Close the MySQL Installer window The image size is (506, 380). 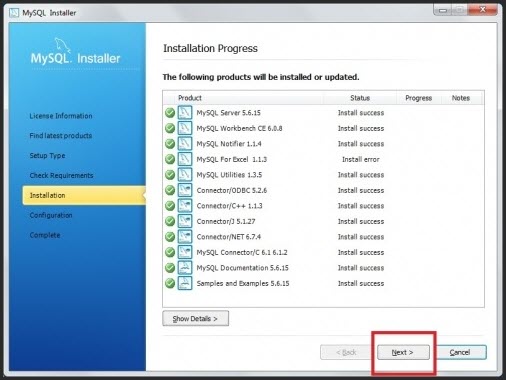coord(482,10)
